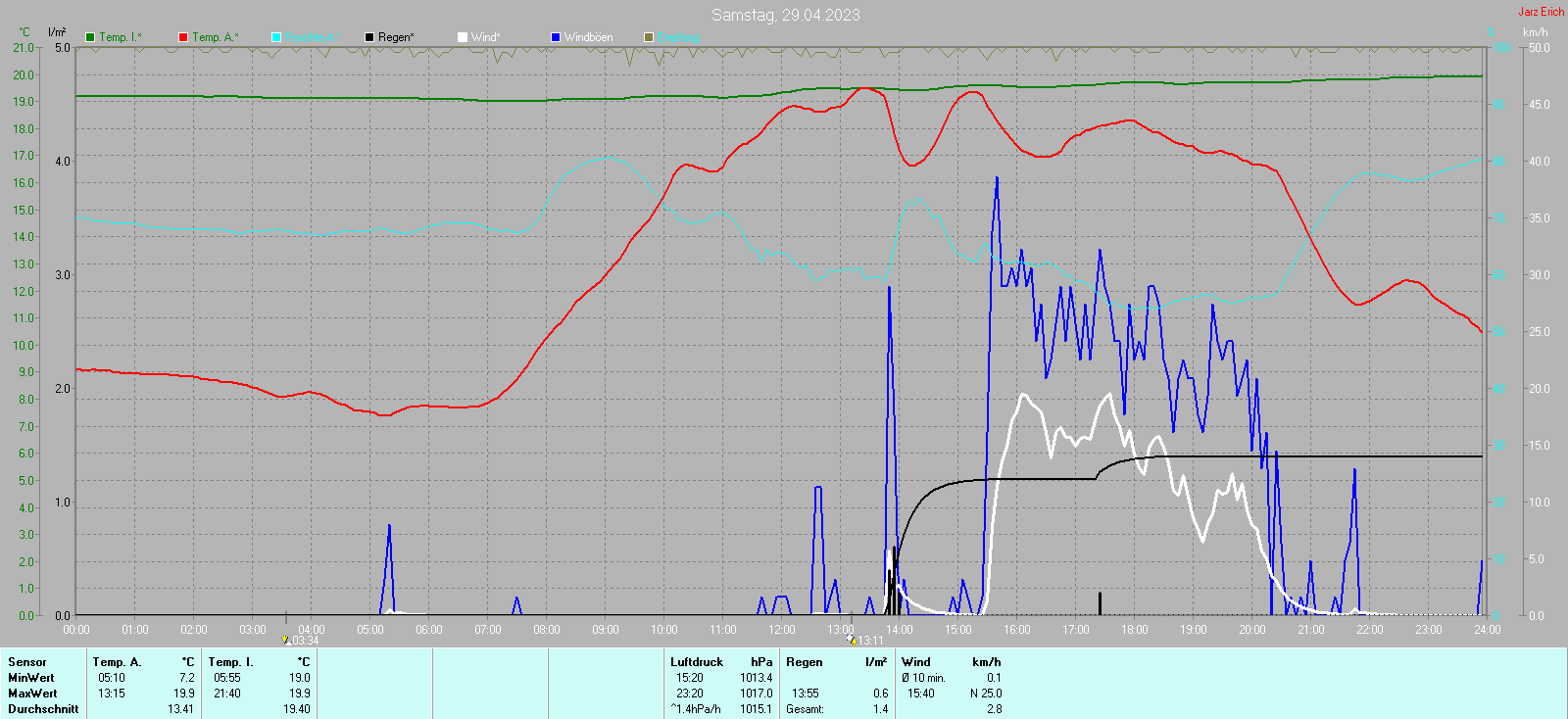Click the Luftdruck maximum value '1017.0'

click(757, 694)
